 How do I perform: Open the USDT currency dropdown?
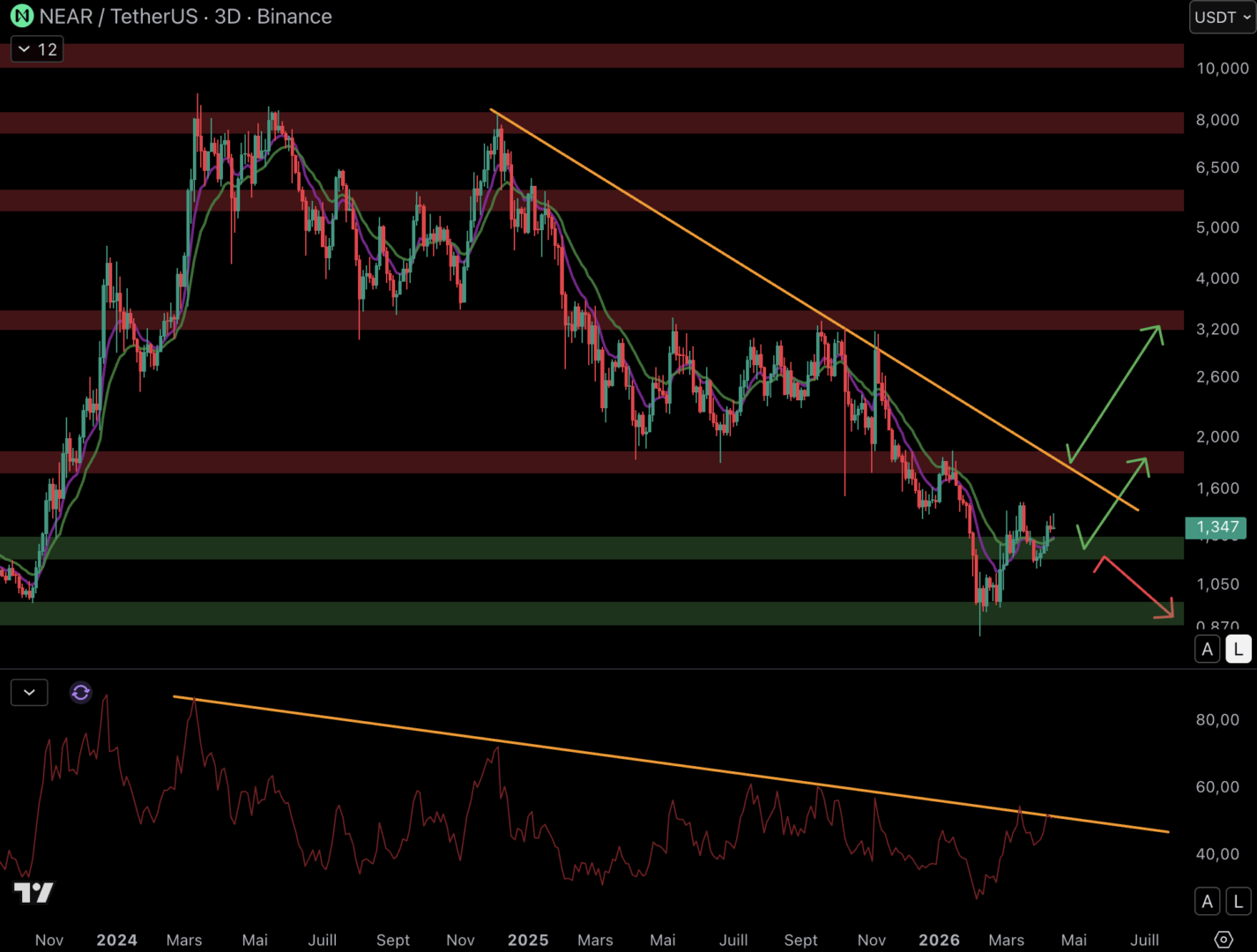(1222, 17)
